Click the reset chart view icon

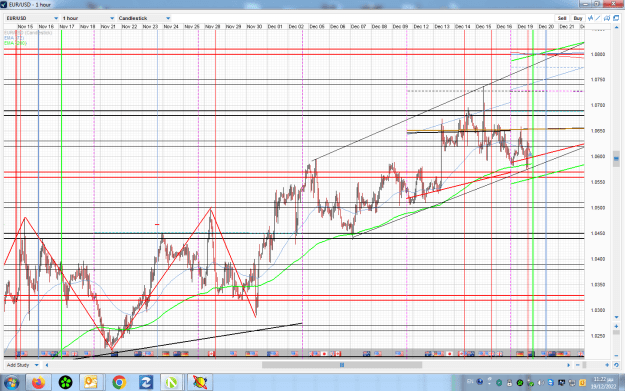click(x=616, y=365)
